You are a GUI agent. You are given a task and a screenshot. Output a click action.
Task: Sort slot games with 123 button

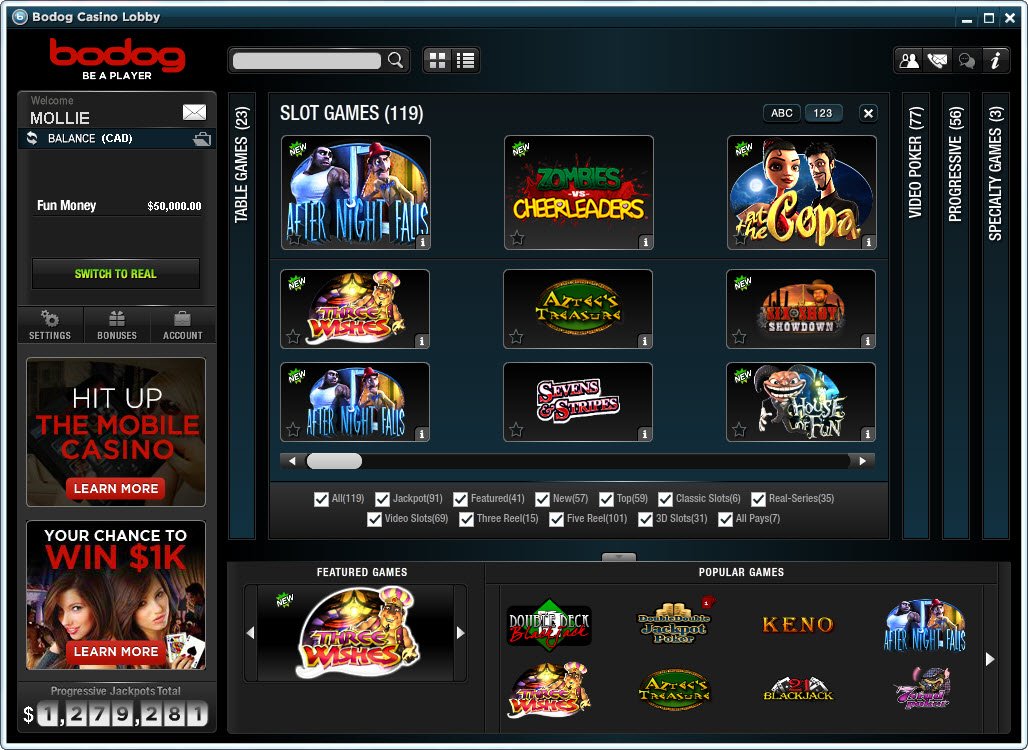point(823,113)
